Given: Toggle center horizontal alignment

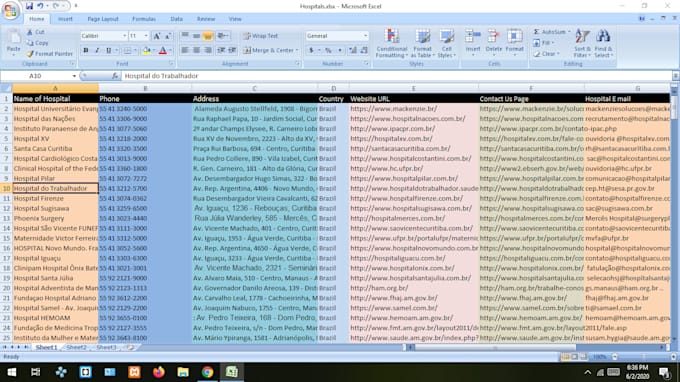Looking at the screenshot, I should [196, 50].
